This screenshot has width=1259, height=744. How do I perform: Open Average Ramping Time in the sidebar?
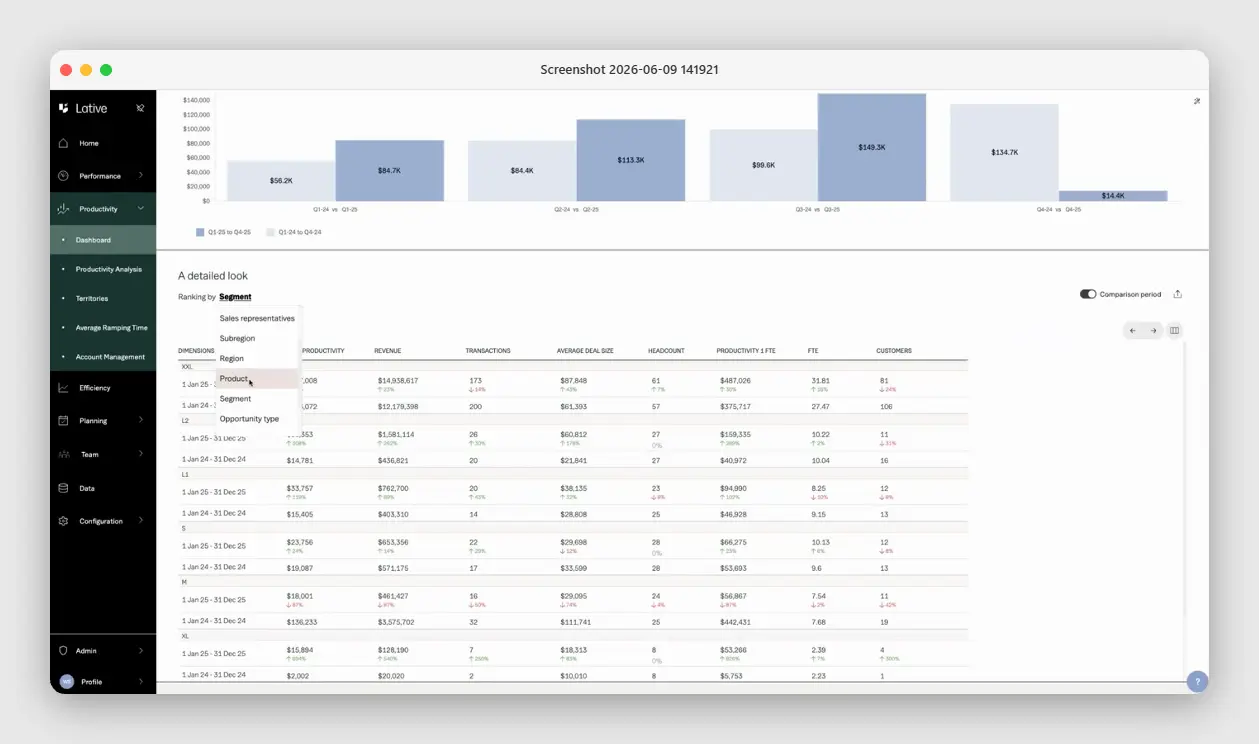[103, 327]
